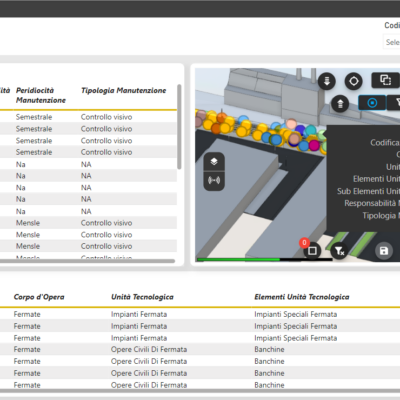Click the partially visible filter icon beside circle toggle
Image resolution: width=400 pixels, height=400 pixels.
[x=394, y=103]
